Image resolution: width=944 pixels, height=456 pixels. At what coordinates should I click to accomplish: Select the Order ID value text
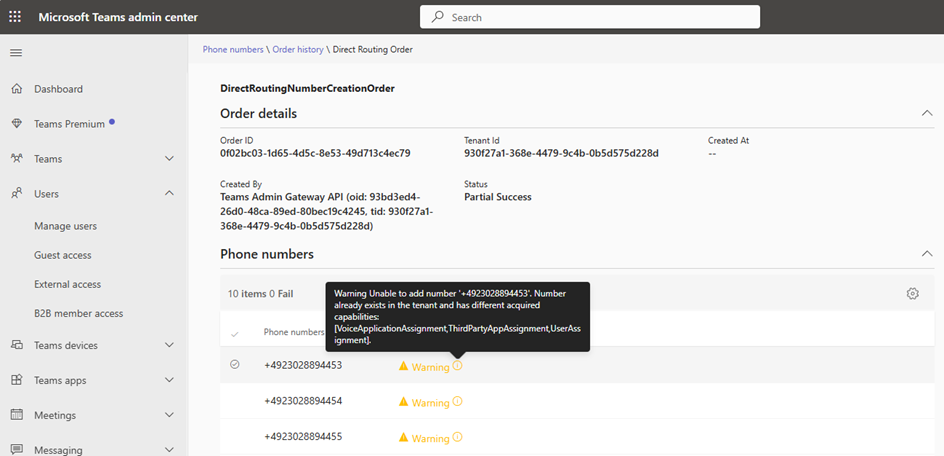[315, 153]
